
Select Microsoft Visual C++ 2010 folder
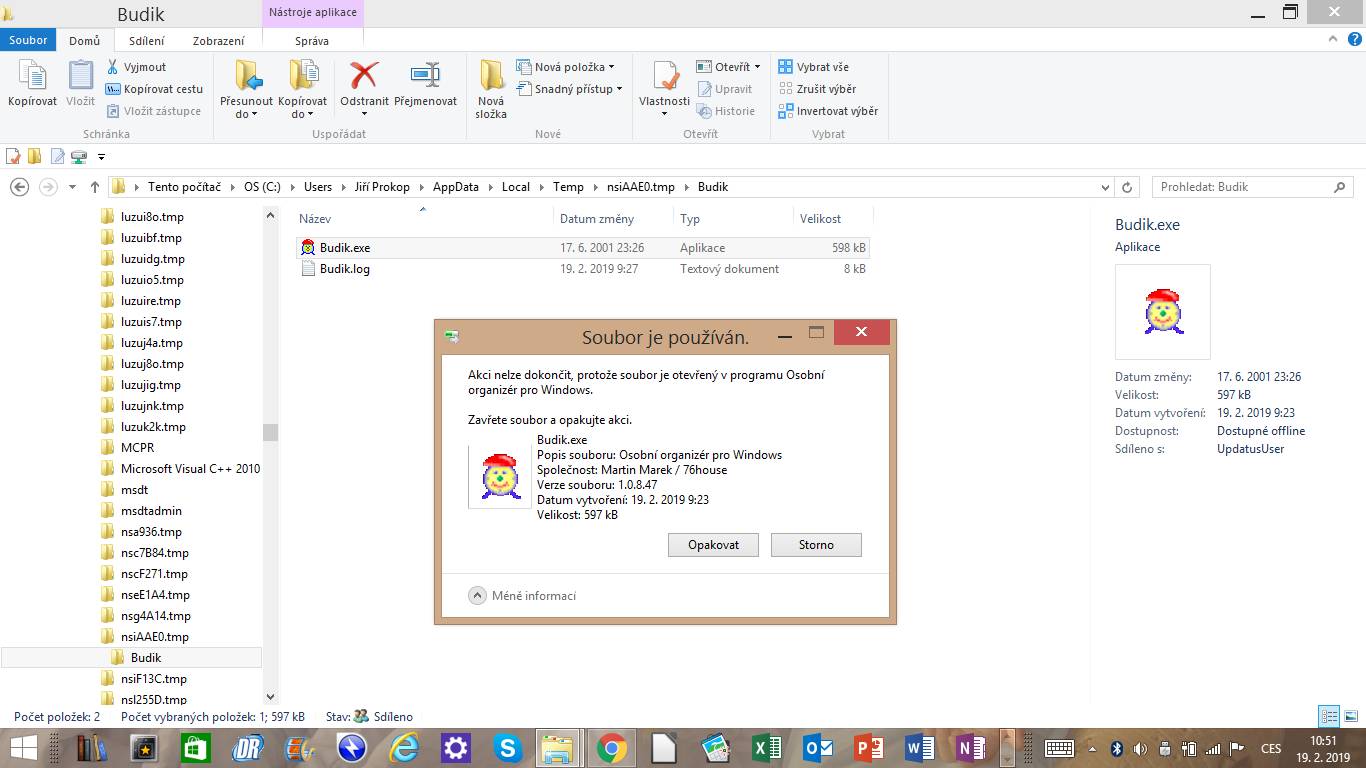(x=190, y=469)
